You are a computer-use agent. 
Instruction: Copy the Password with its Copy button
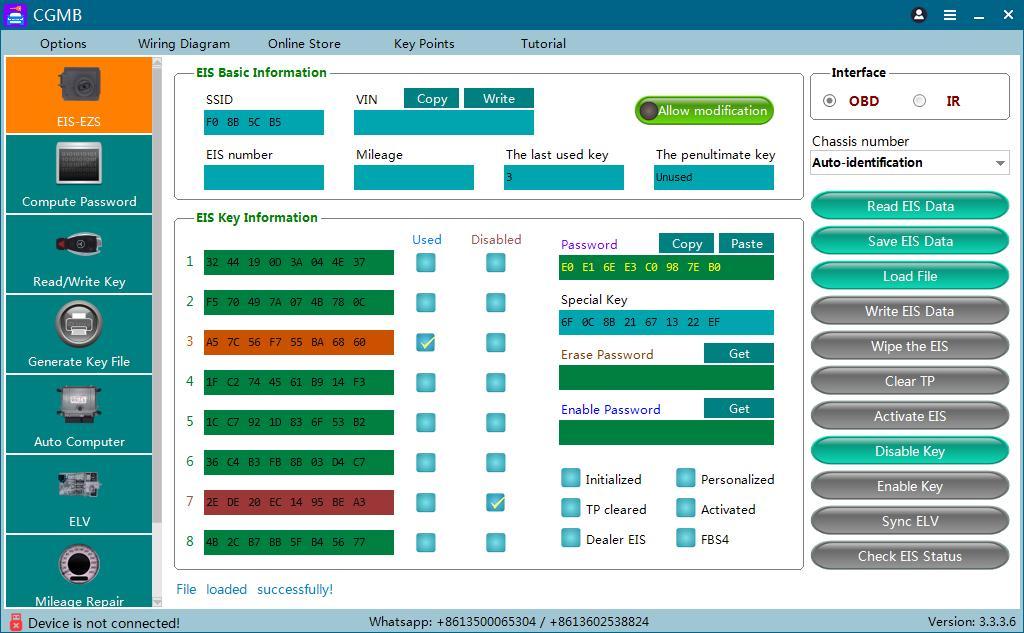click(x=687, y=244)
